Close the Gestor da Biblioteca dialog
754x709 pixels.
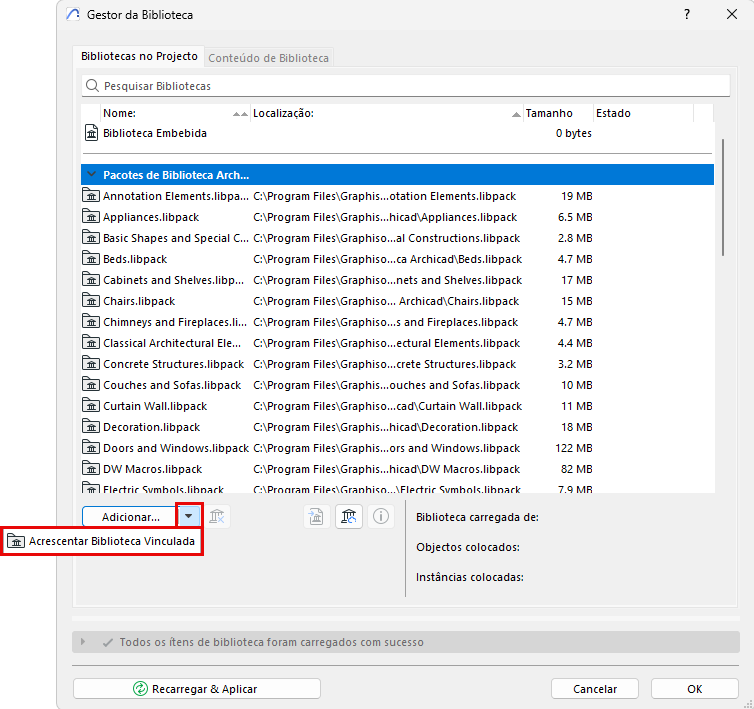[x=731, y=14]
